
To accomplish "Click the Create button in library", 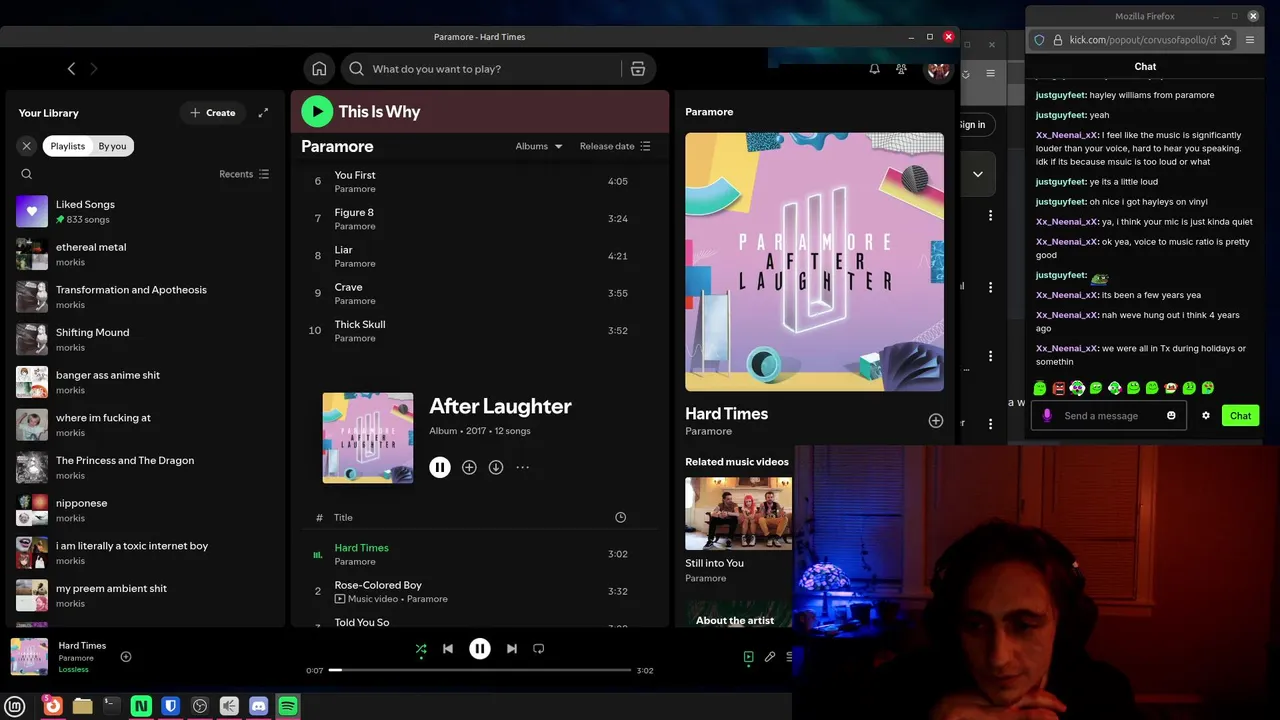I will pos(213,113).
